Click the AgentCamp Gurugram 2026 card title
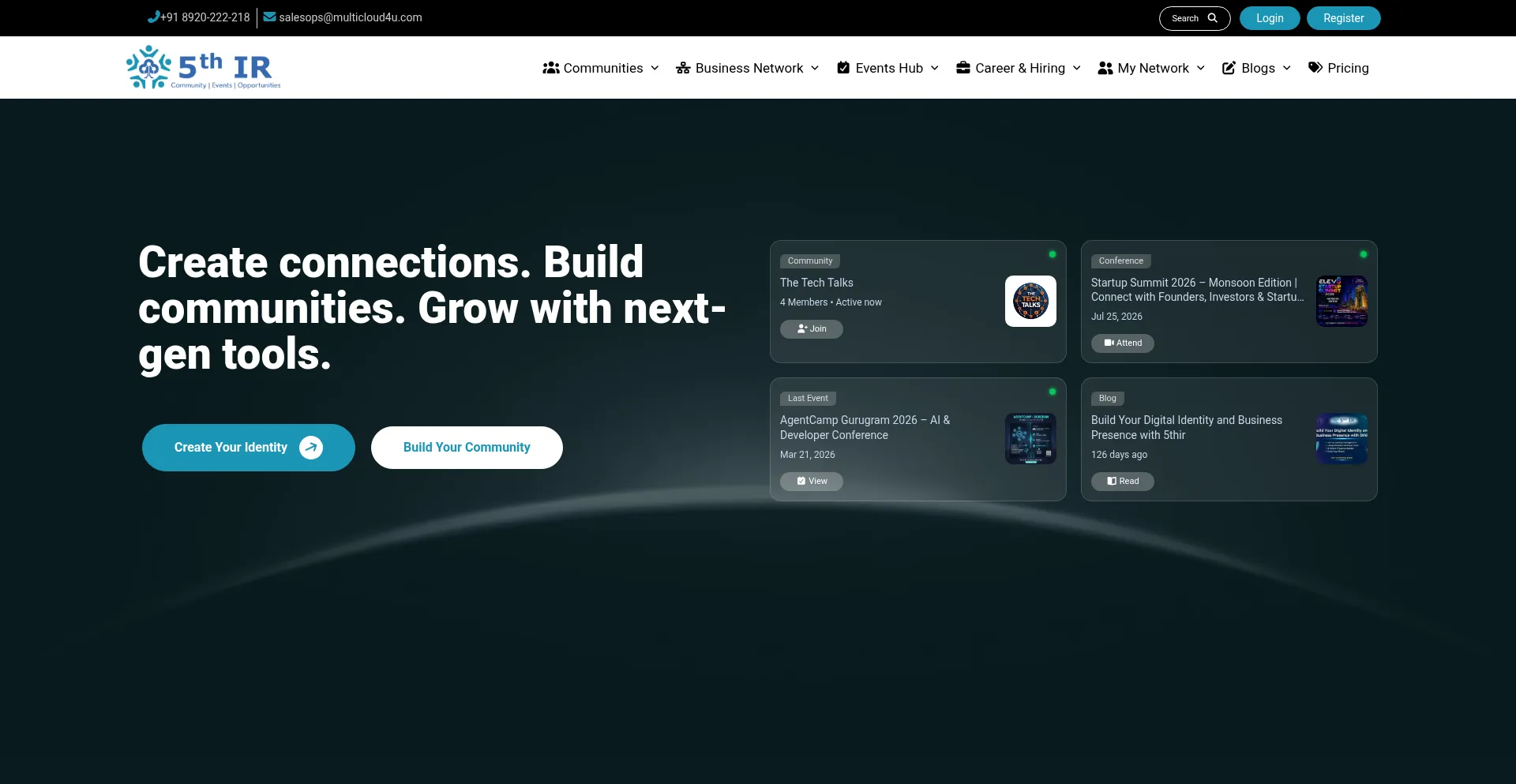This screenshot has height=784, width=1516. click(865, 428)
